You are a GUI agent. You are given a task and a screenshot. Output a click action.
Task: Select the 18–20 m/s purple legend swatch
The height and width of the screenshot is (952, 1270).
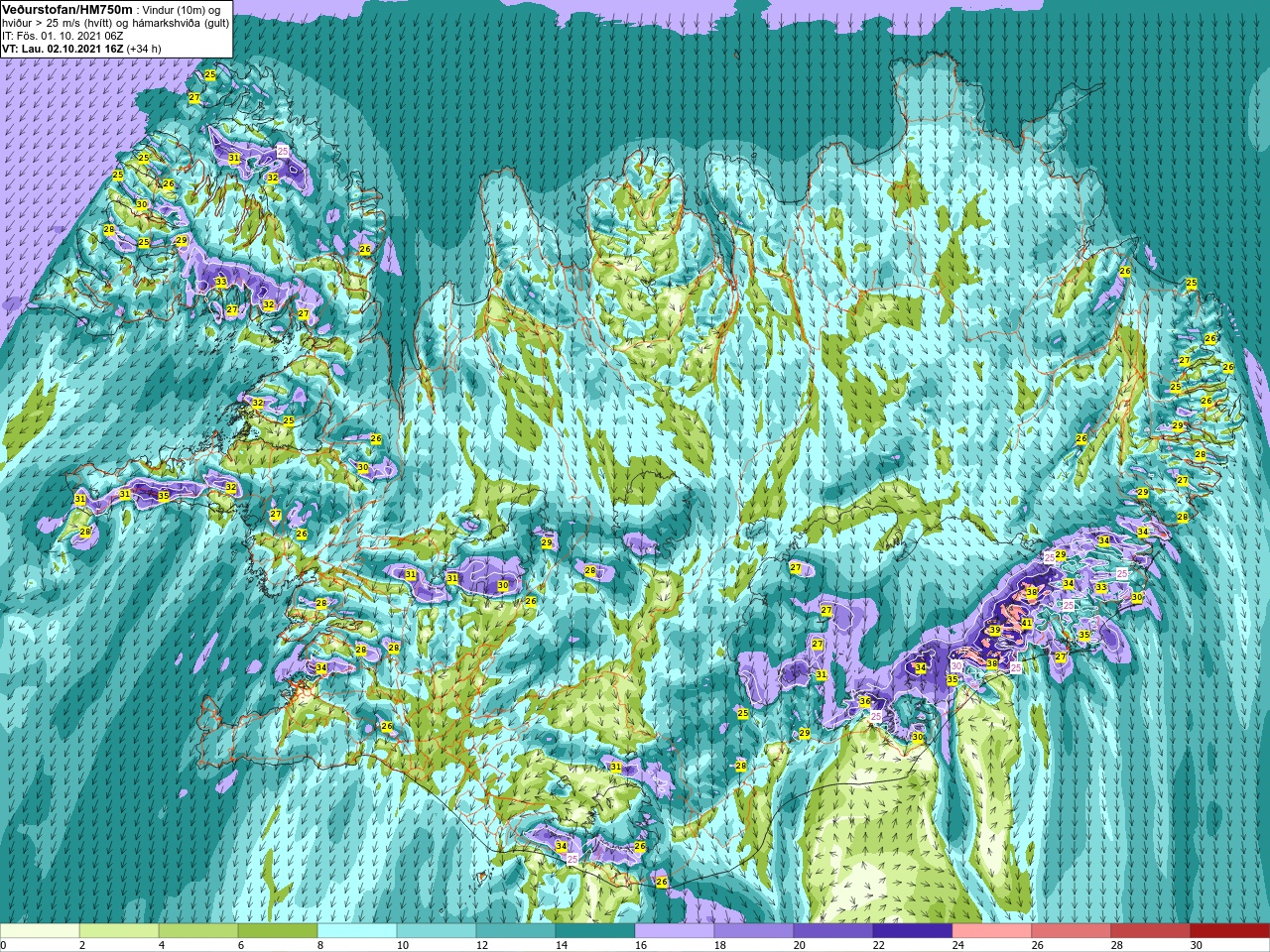pos(754,931)
